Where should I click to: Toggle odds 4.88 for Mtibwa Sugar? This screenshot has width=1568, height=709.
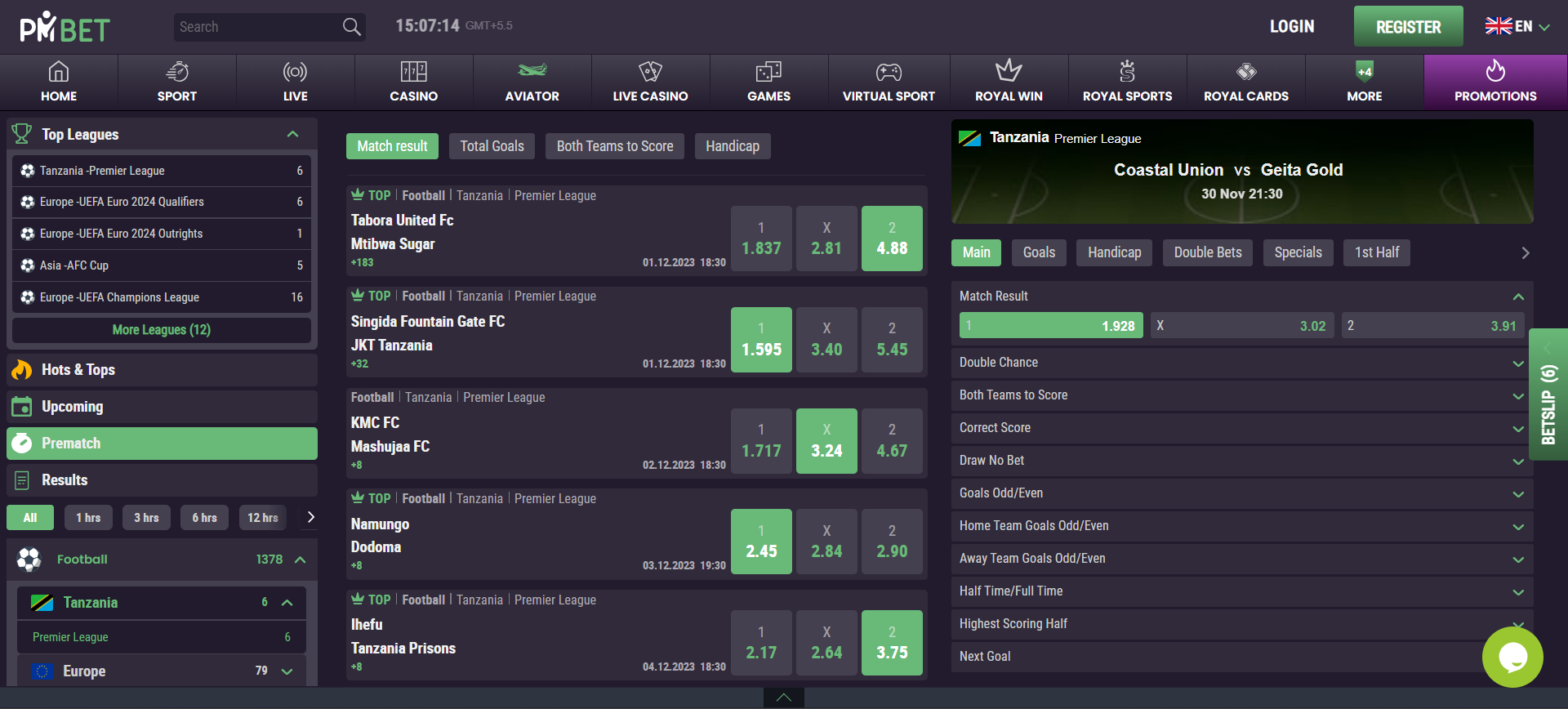pos(892,239)
